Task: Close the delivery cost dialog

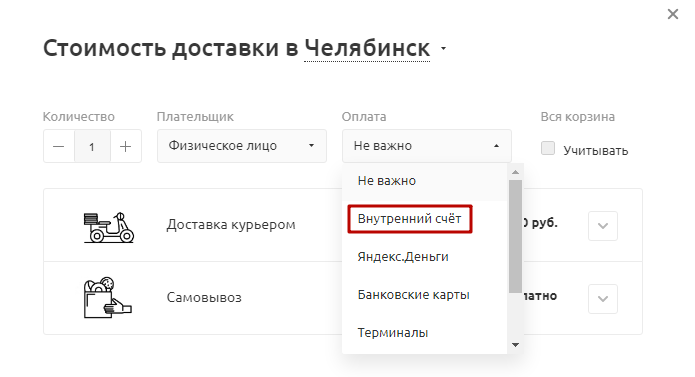Action: pyautogui.click(x=673, y=14)
